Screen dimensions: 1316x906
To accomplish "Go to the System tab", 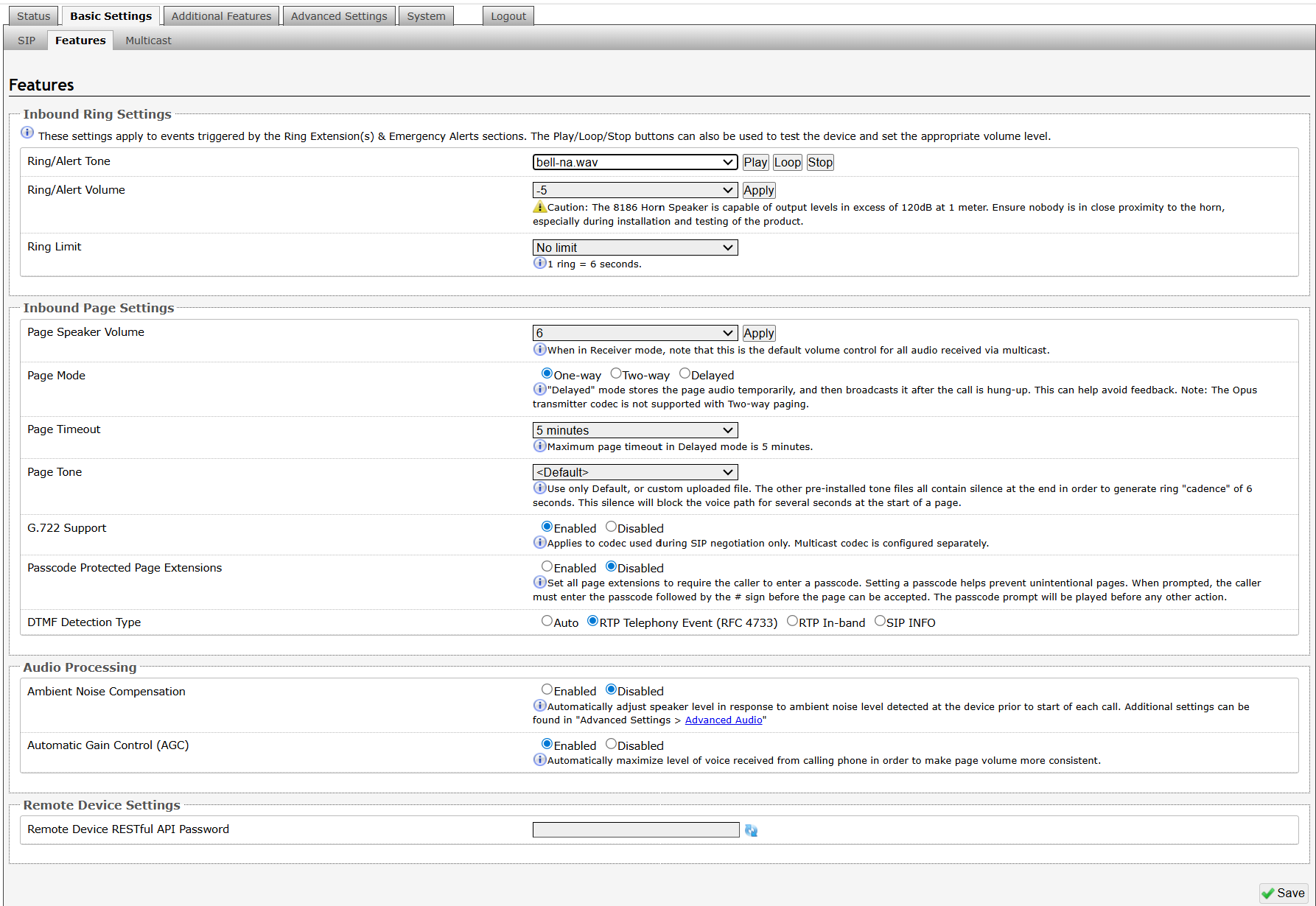I will click(x=426, y=16).
